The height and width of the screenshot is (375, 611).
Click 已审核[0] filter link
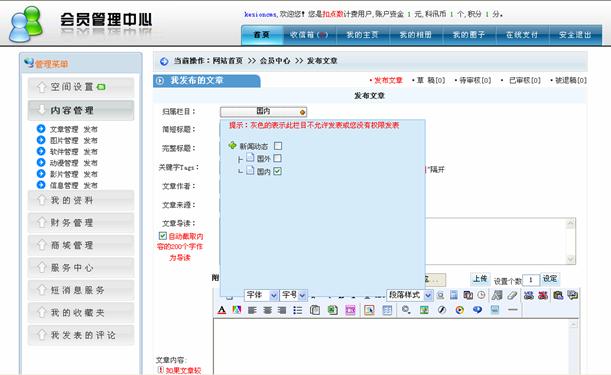pyautogui.click(x=525, y=81)
